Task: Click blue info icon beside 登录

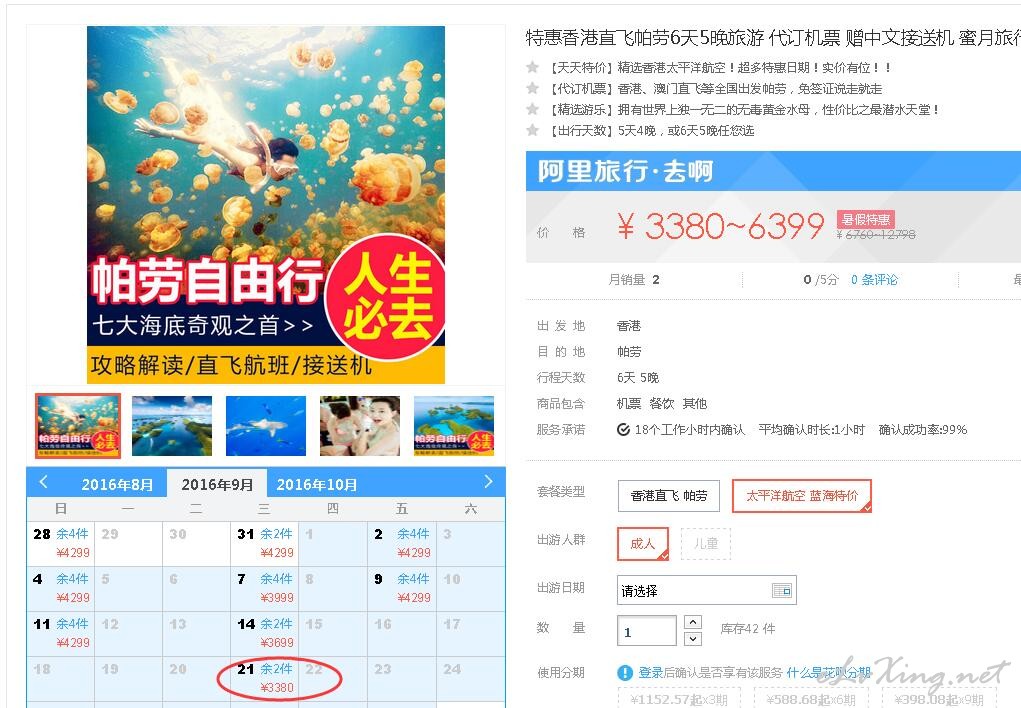Action: [624, 672]
